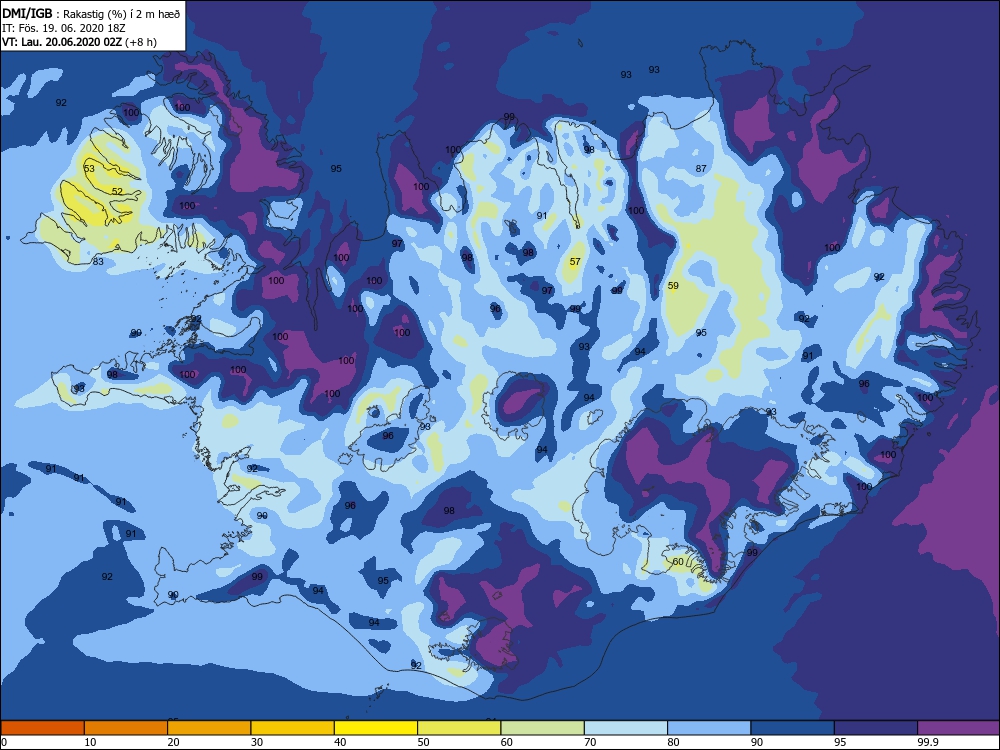The width and height of the screenshot is (1000, 750).
Task: Click the dark blue 90–95 legend swatch
Action: click(793, 728)
